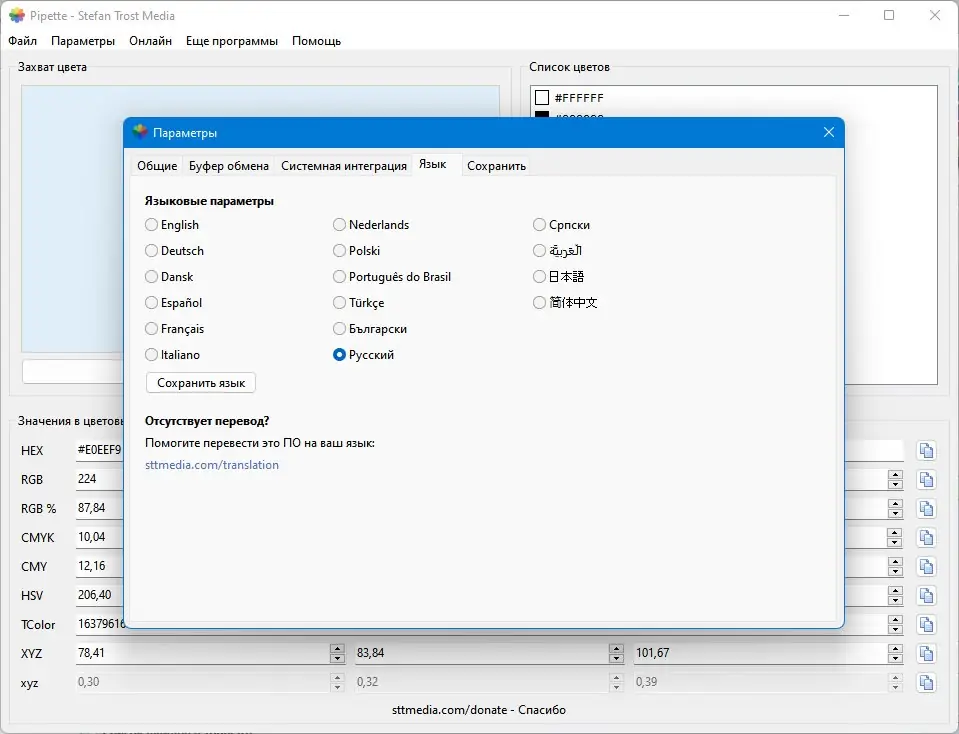The height and width of the screenshot is (734, 959).
Task: Adjust the TColor row right spinner
Action: click(895, 625)
